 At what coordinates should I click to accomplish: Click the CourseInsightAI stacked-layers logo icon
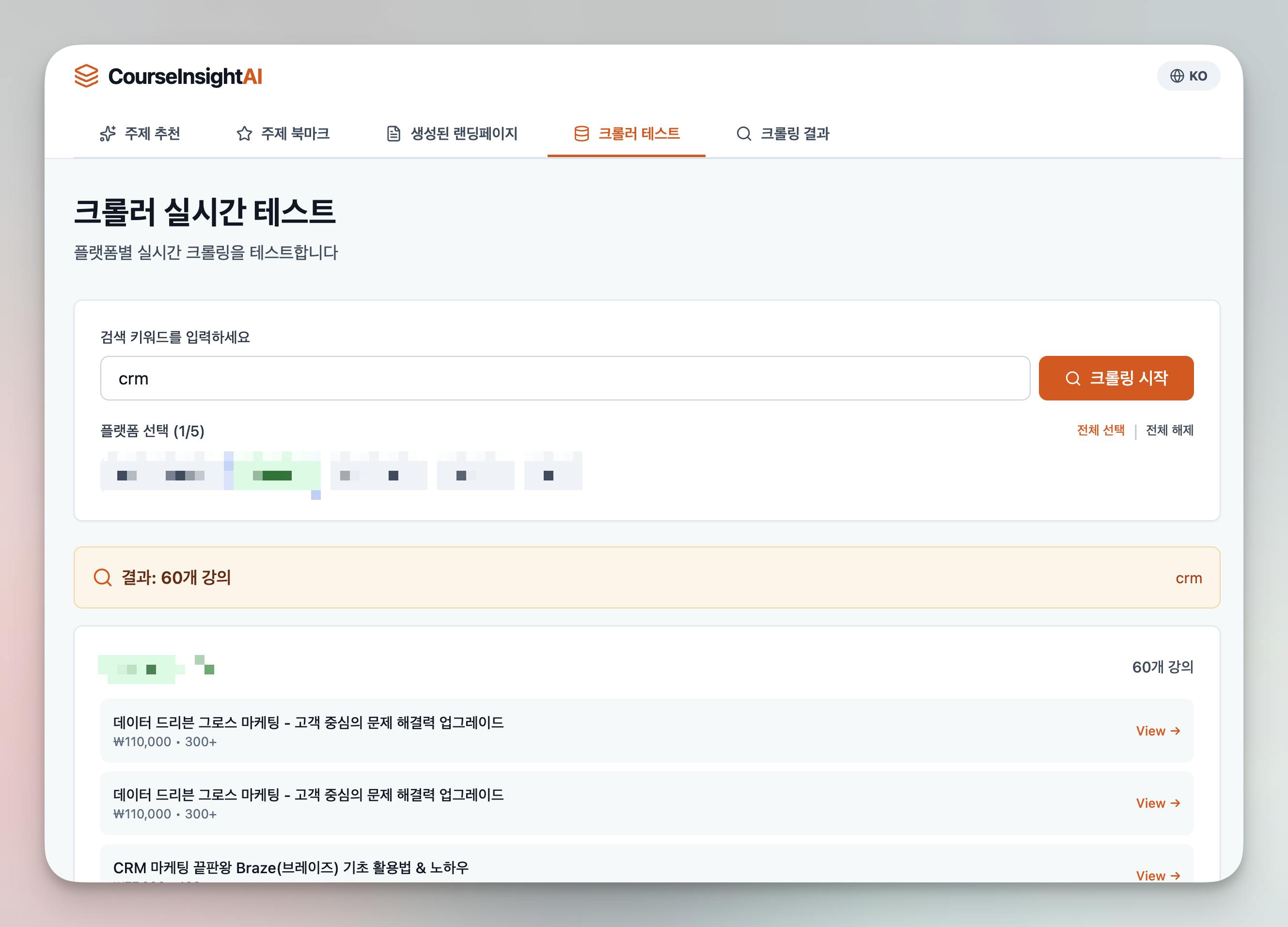[86, 76]
